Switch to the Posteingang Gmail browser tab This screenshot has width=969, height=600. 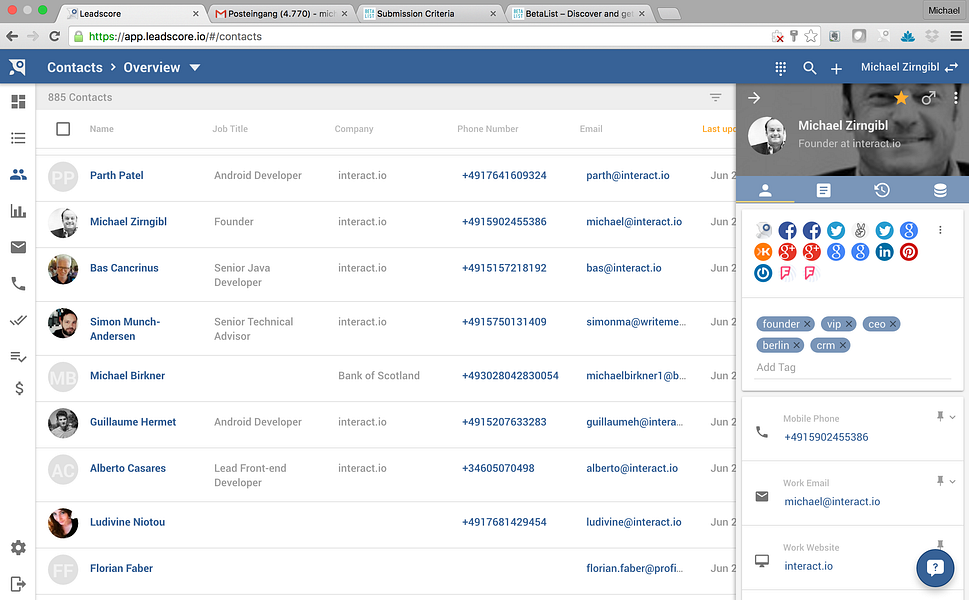pyautogui.click(x=281, y=14)
